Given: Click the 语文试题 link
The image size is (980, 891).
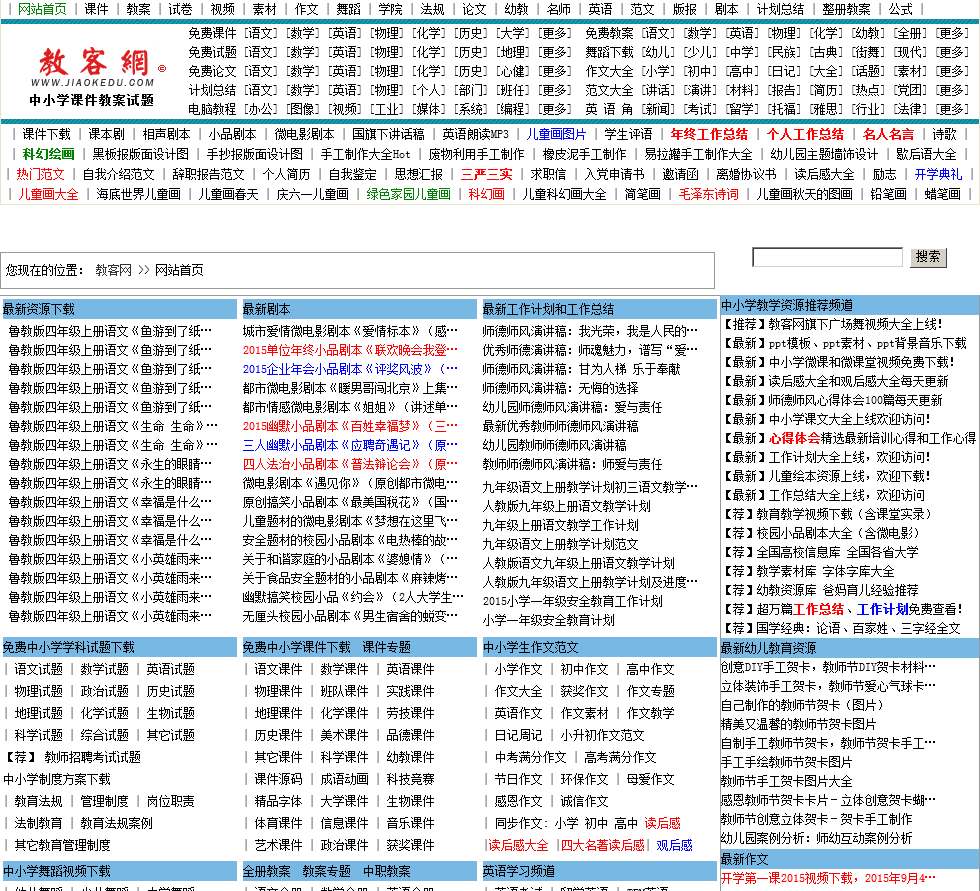Looking at the screenshot, I should pyautogui.click(x=39, y=669).
